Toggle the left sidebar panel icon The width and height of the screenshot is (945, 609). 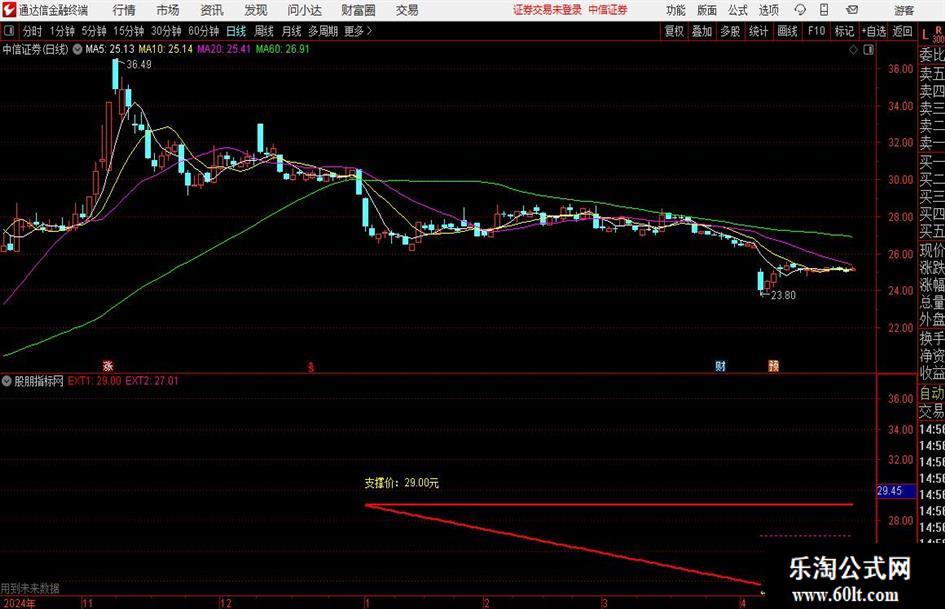point(9,31)
